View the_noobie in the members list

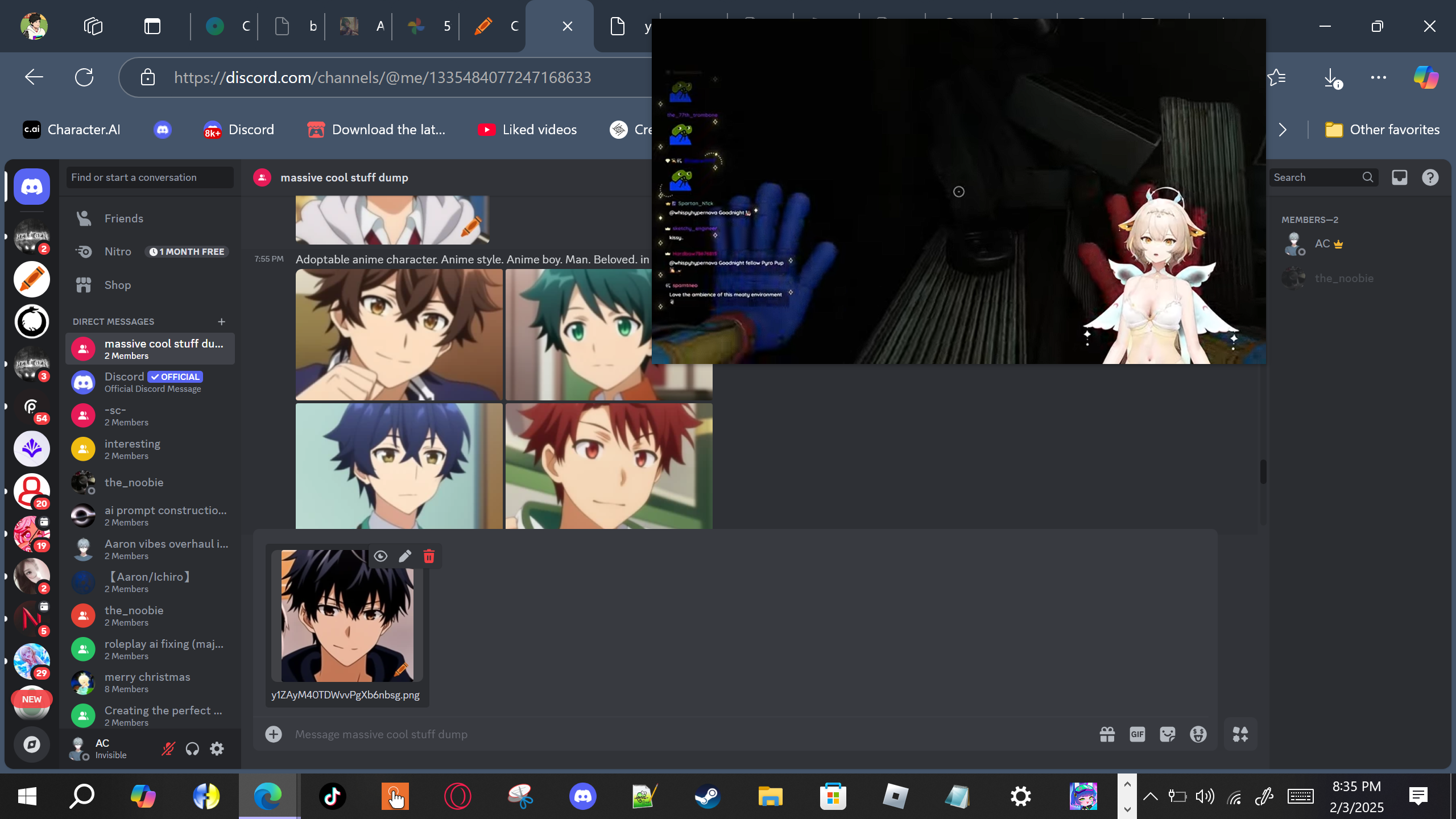1359,278
